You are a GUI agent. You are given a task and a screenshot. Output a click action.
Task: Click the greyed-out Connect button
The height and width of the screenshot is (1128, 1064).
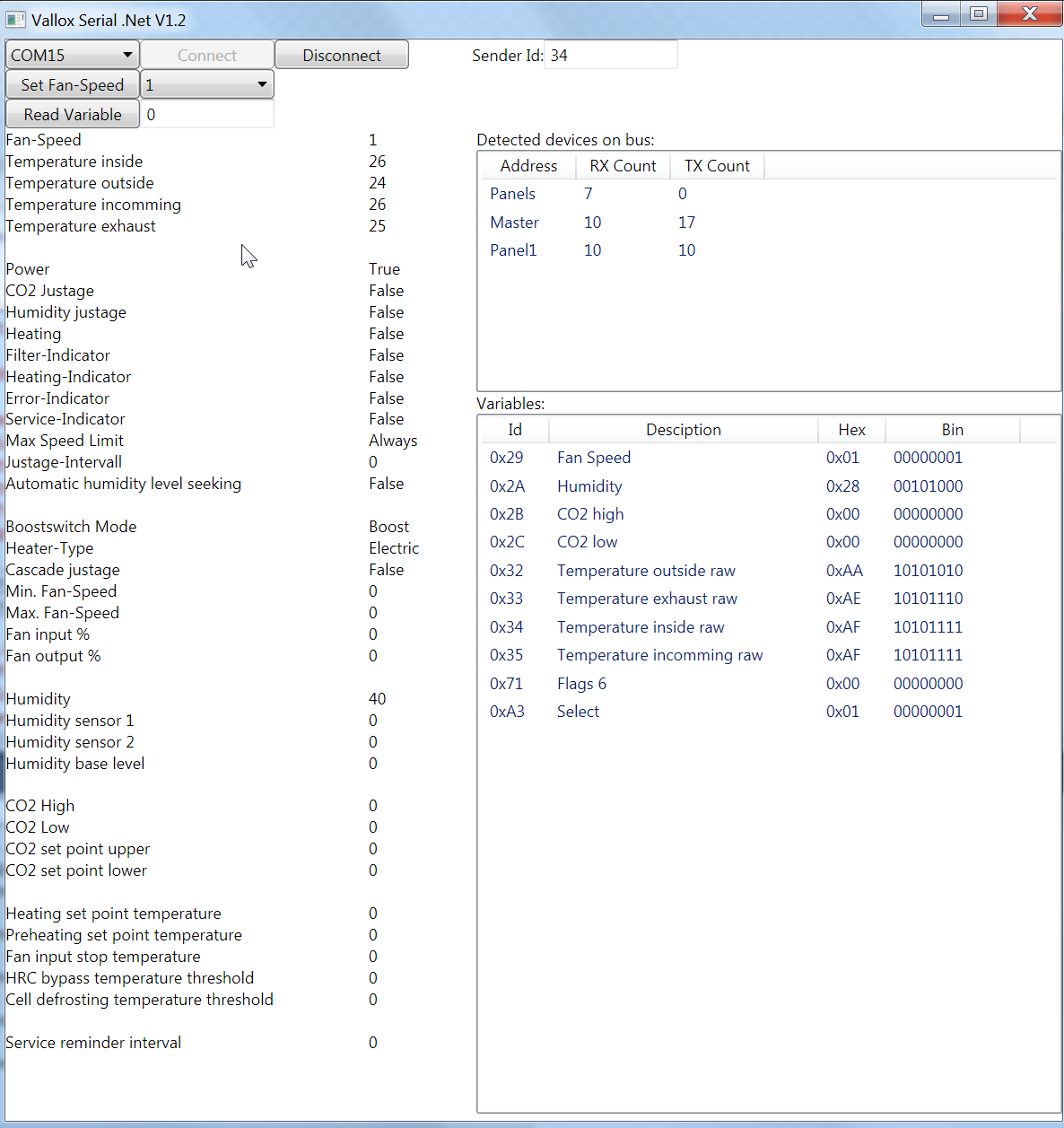click(207, 55)
